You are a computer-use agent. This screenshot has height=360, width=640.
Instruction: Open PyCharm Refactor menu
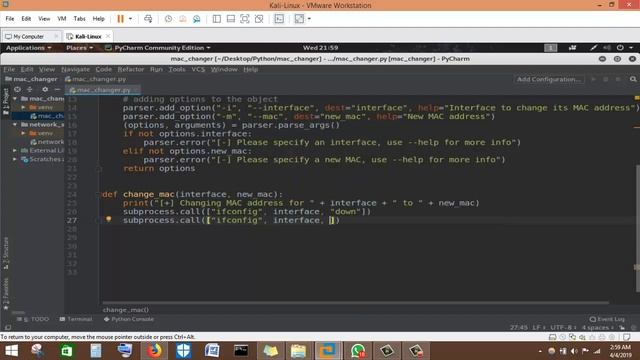click(x=131, y=69)
